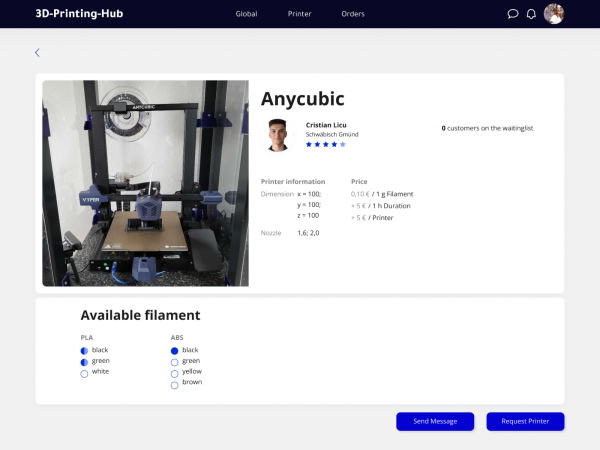Viewport: 600px width, 450px height.
Task: Select ABS yellow filament
Action: [174, 373]
